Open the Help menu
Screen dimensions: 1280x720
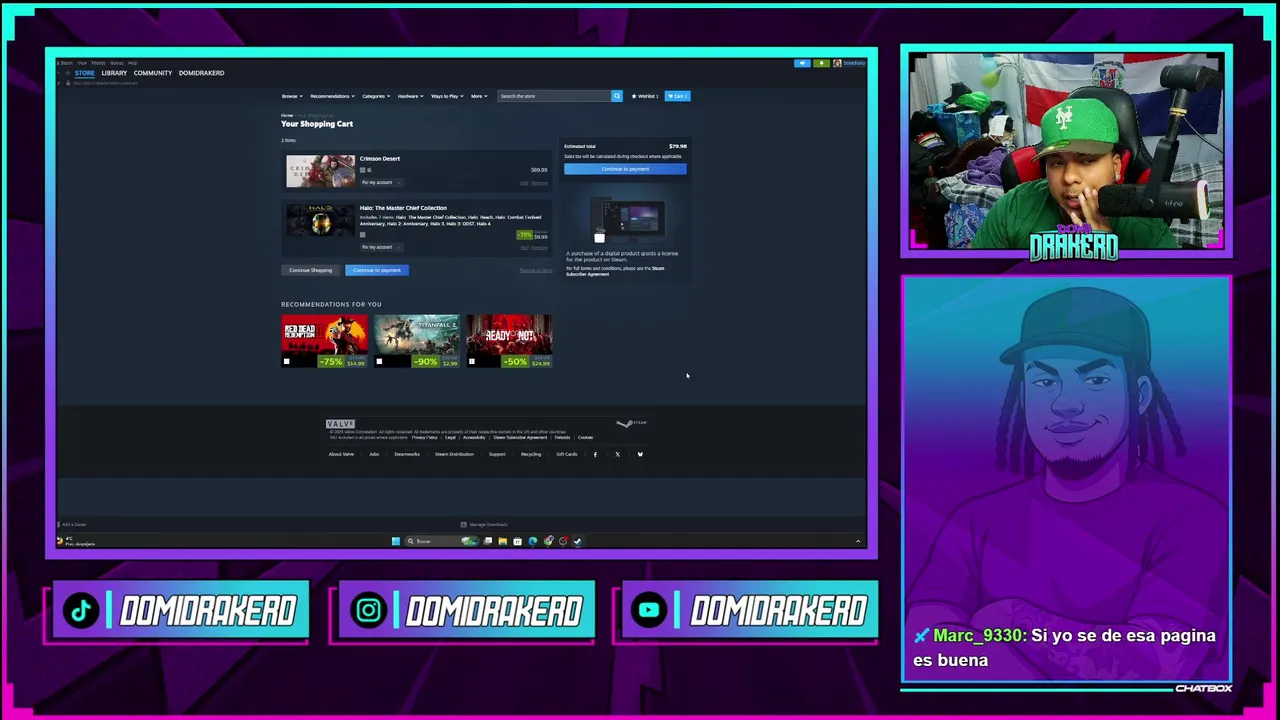tap(133, 63)
